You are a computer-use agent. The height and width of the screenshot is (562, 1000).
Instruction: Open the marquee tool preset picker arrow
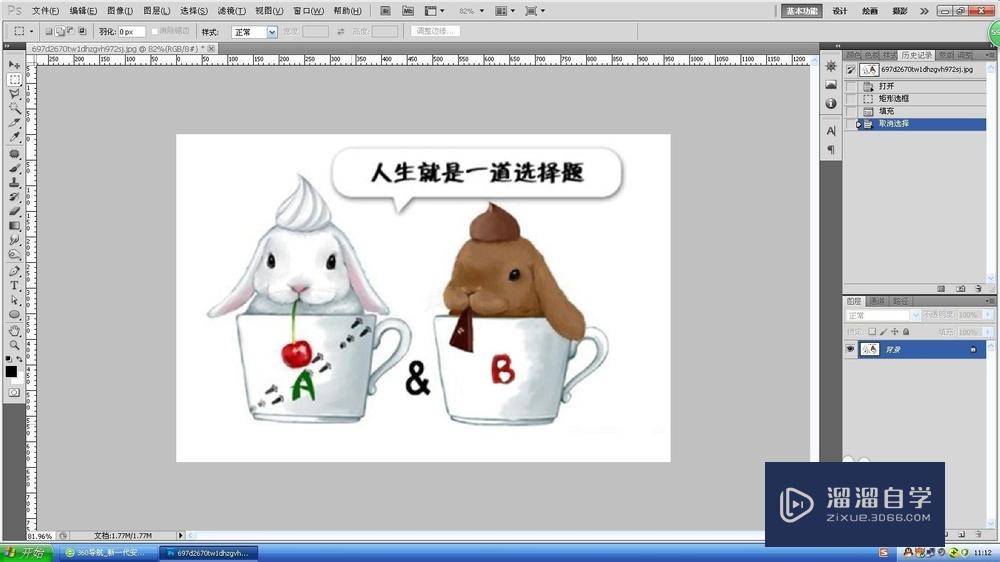point(31,31)
